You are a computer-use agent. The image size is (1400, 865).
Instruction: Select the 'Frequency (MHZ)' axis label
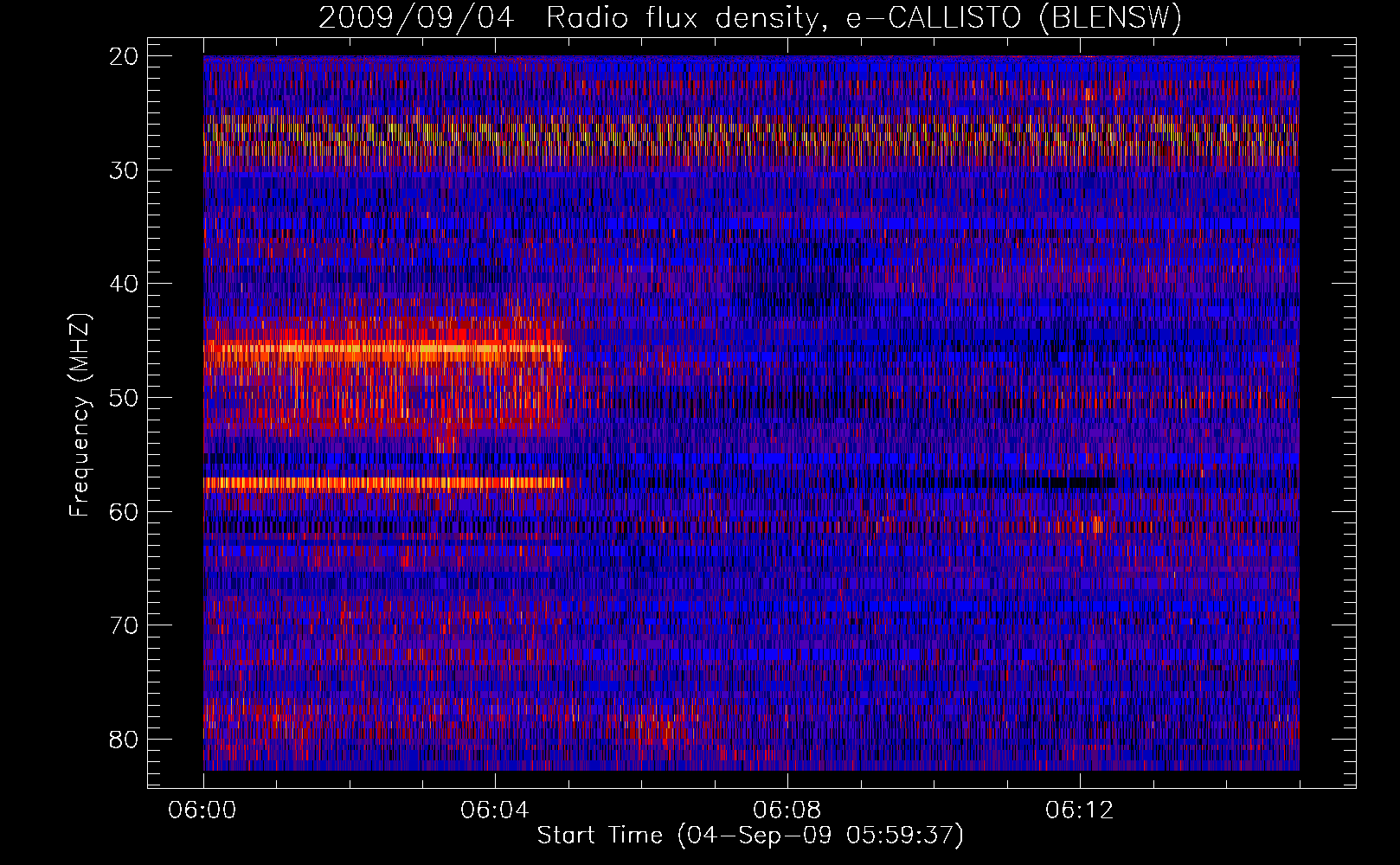pos(80,415)
